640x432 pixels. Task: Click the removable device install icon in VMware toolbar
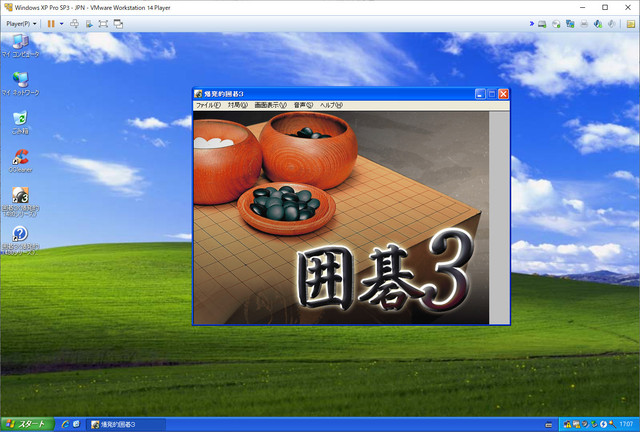coord(89,24)
